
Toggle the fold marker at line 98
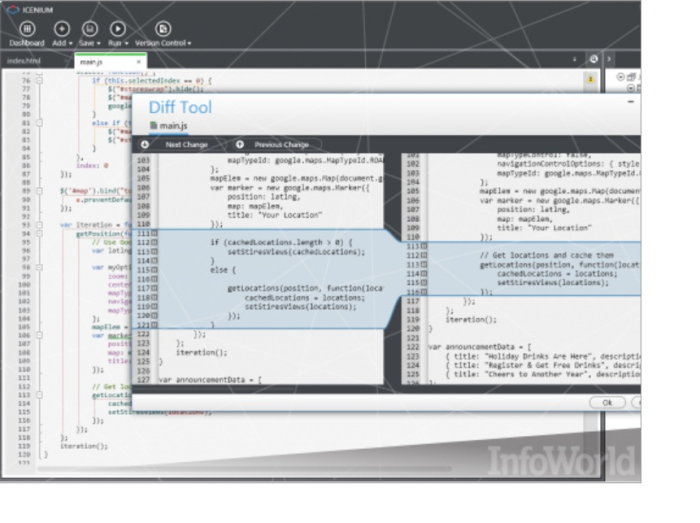(39, 267)
